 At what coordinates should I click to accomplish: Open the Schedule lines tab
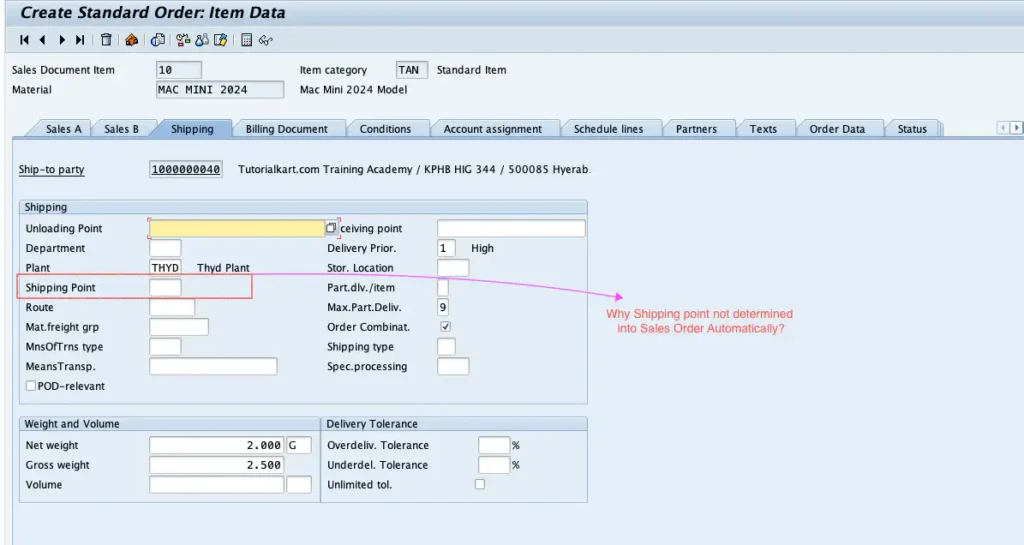(x=609, y=129)
